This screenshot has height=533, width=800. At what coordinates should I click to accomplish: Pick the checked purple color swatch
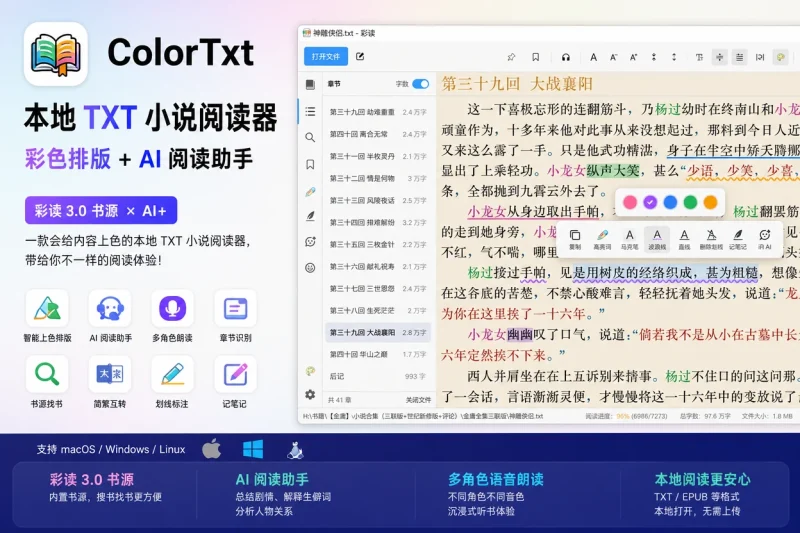coord(650,202)
